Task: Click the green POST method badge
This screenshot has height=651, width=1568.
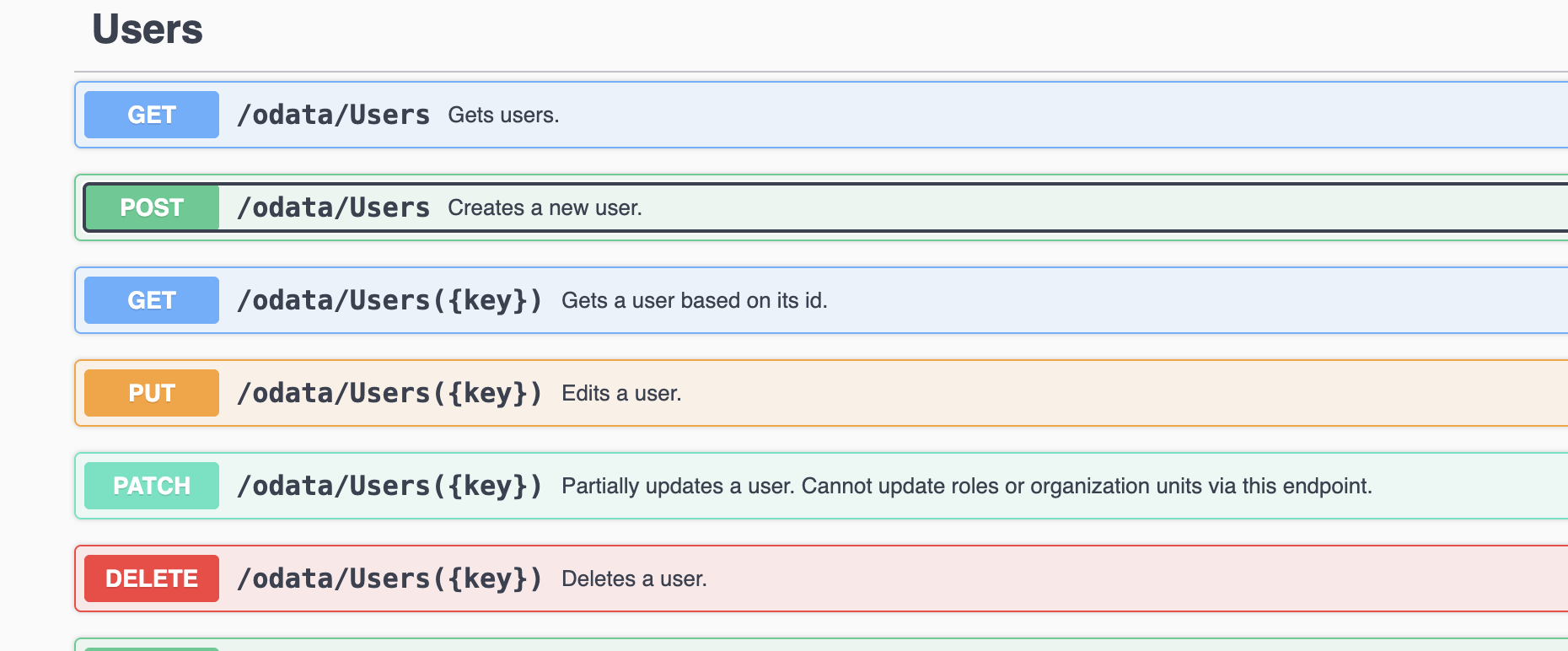Action: [x=152, y=207]
